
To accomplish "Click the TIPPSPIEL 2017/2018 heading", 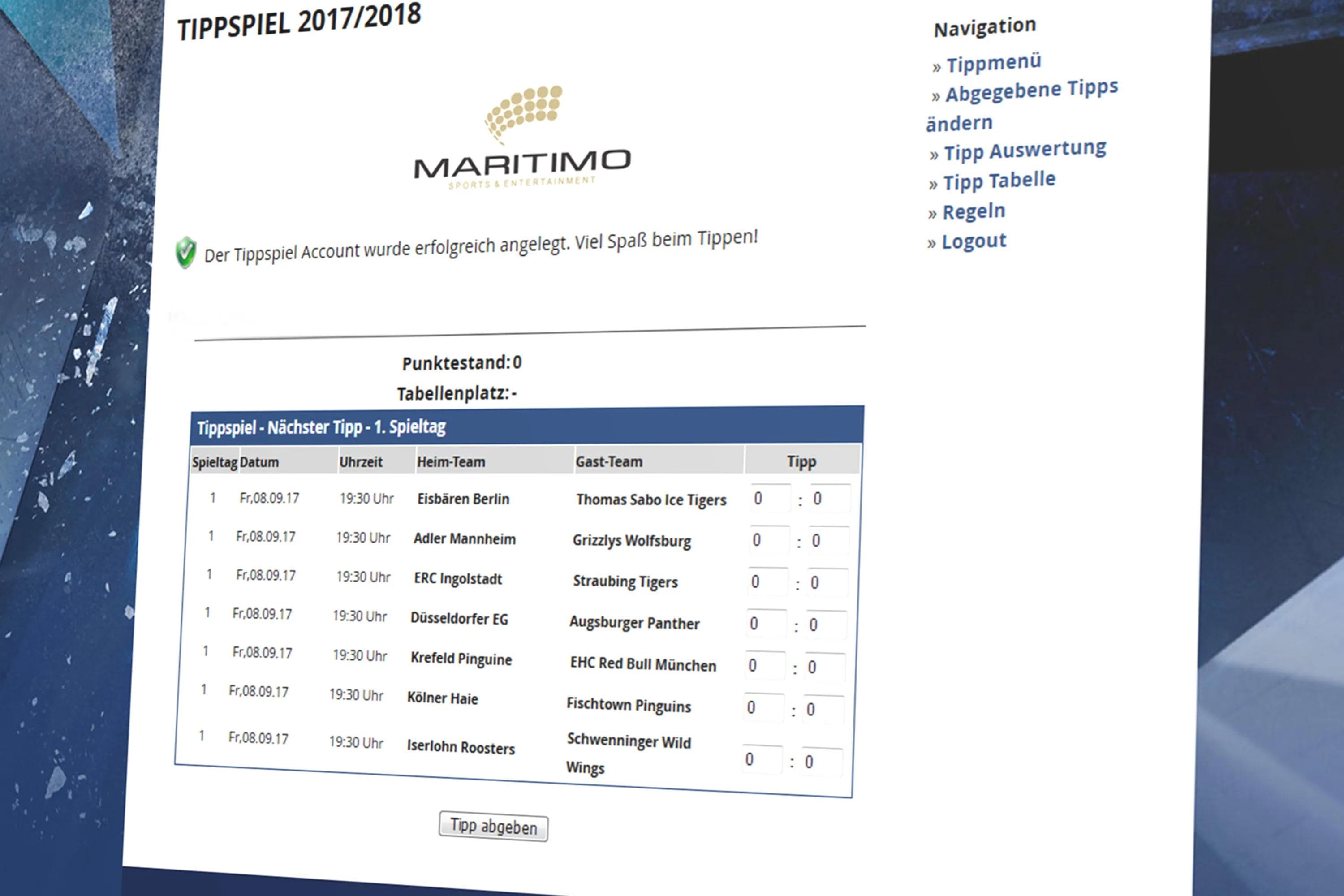I will (x=299, y=22).
